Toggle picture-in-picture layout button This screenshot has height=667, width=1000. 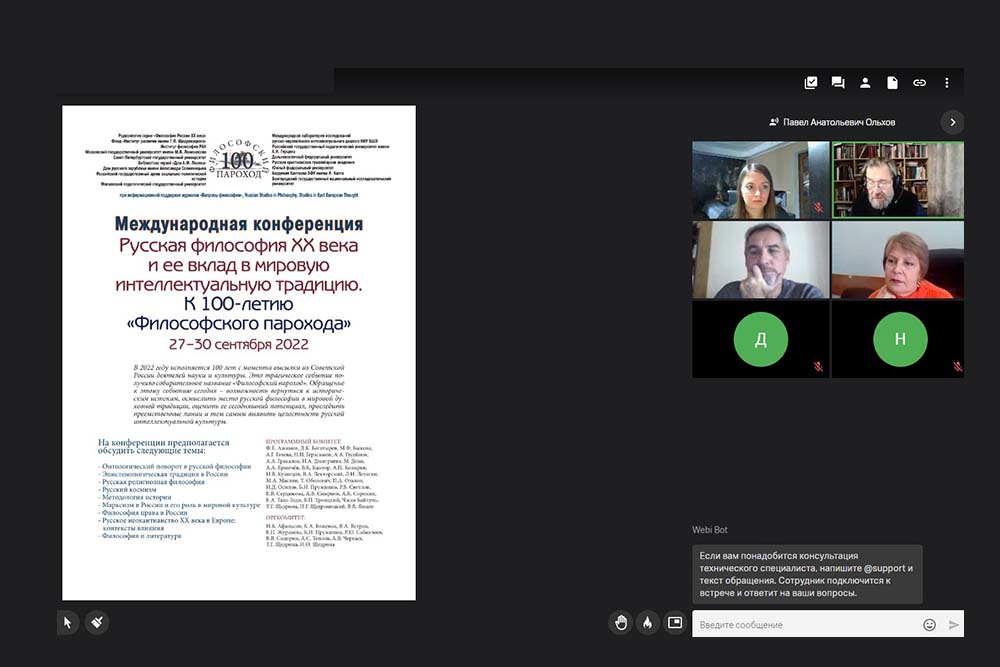(675, 622)
